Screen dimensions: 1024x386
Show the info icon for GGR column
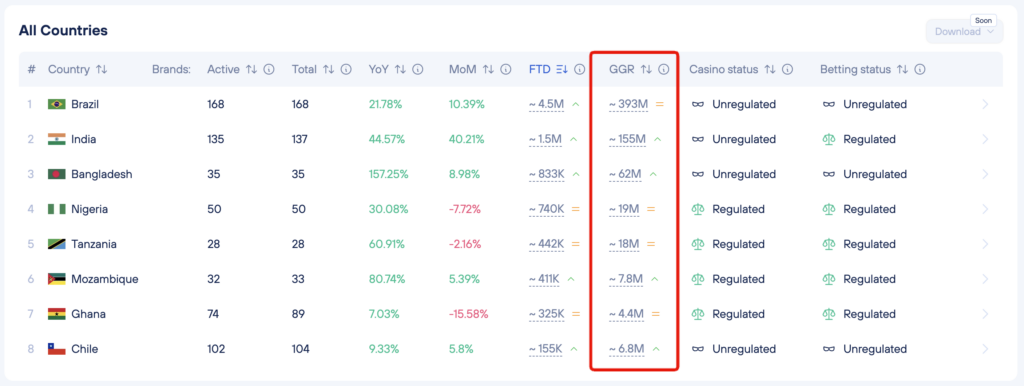tap(664, 69)
